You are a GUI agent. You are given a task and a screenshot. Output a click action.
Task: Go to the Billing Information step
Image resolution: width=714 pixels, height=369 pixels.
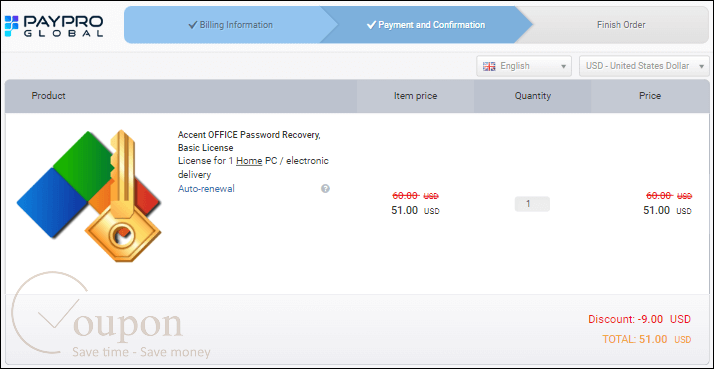tap(230, 25)
